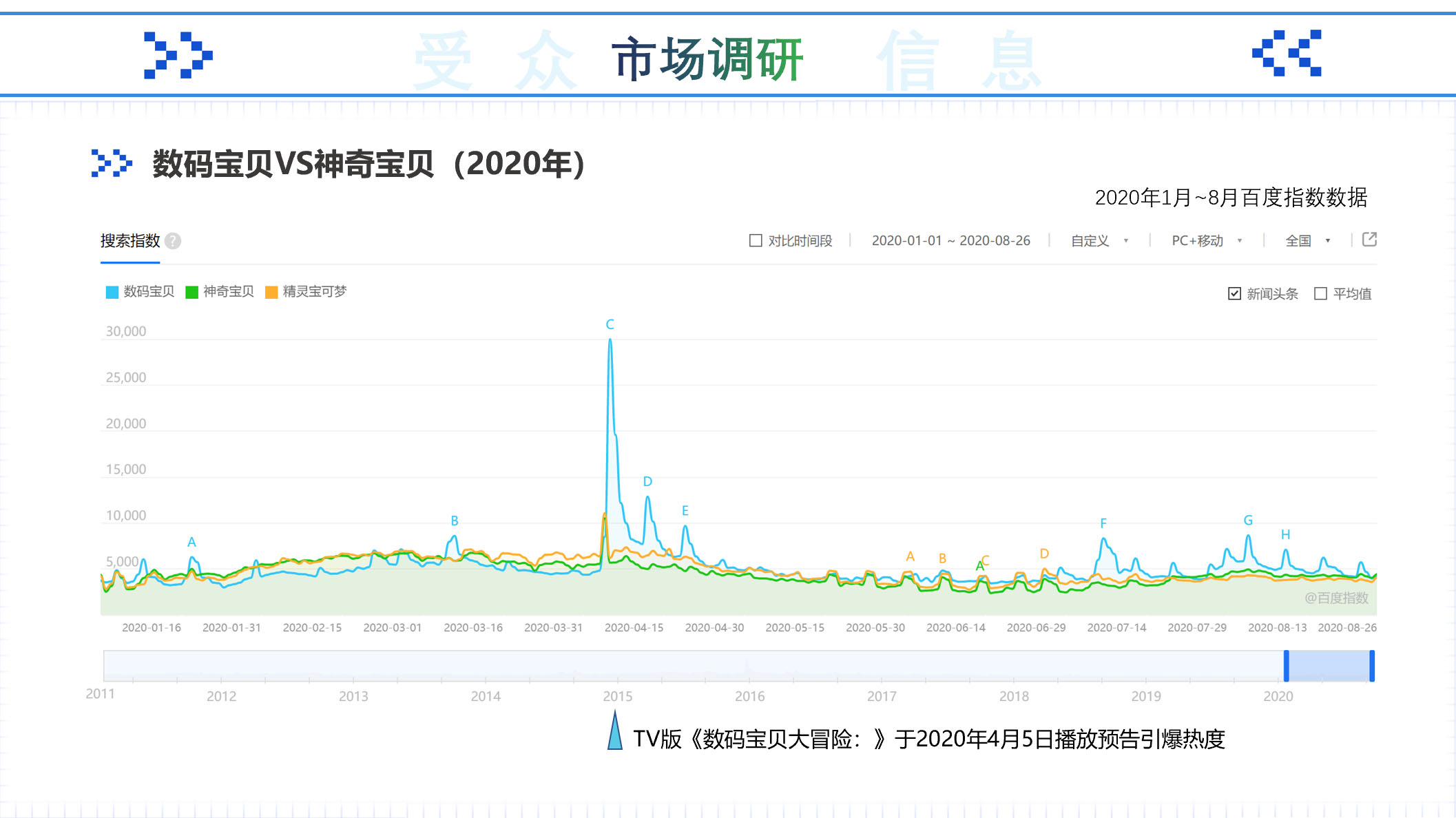Click blue news marker C at the peak
Screen dimensions: 1456x818
tap(610, 324)
